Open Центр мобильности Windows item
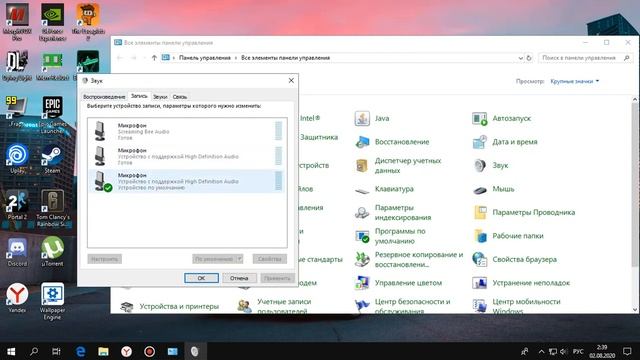Screen dimensions: 640x360 click(516, 305)
